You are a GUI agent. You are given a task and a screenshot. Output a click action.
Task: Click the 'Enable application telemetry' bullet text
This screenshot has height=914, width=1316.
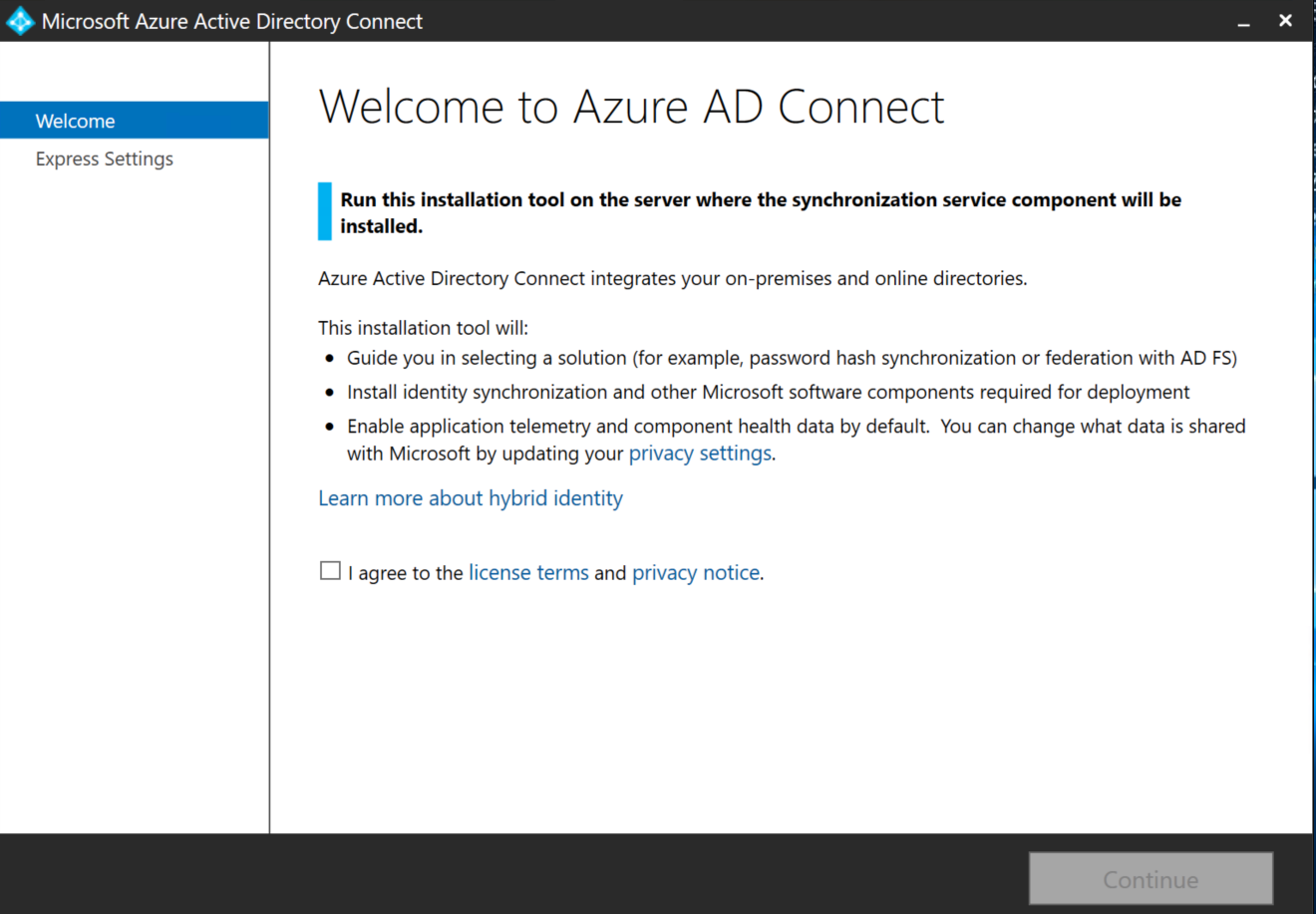(796, 427)
